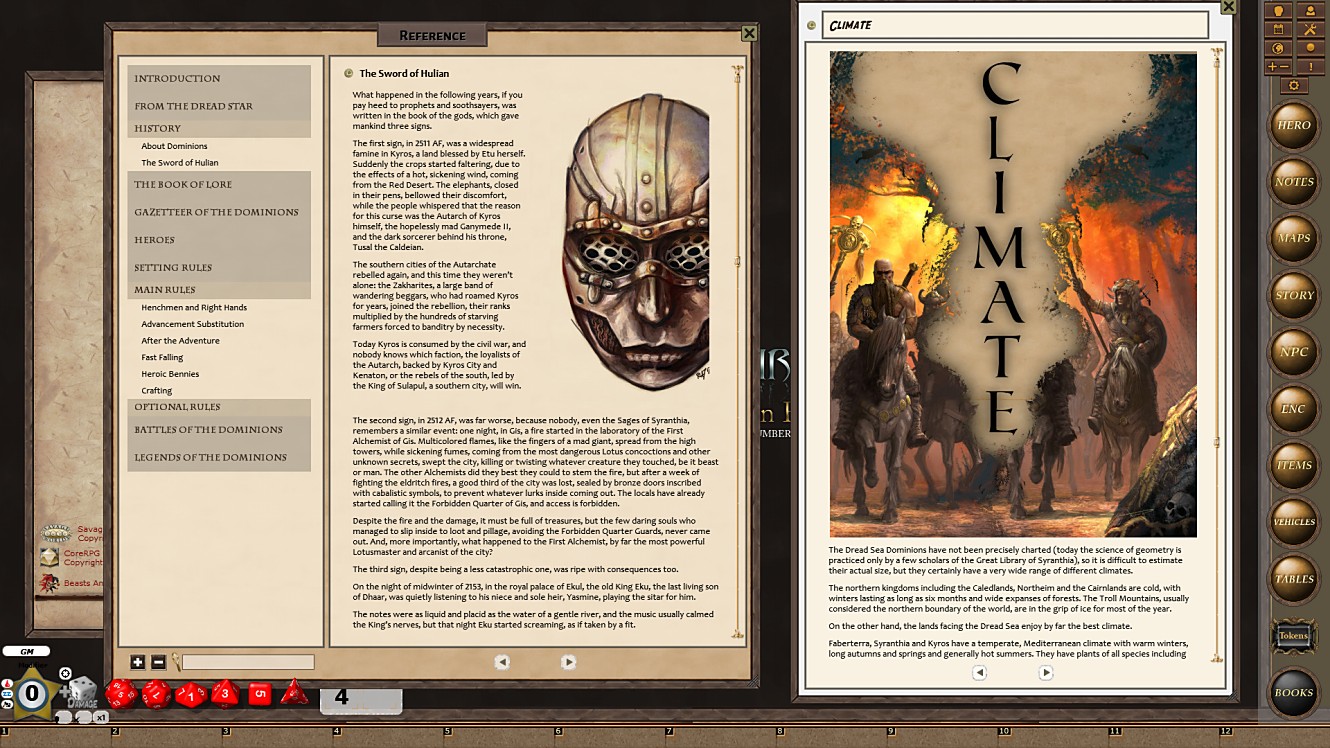
Task: Open the calendar tool icon
Action: (1278, 29)
